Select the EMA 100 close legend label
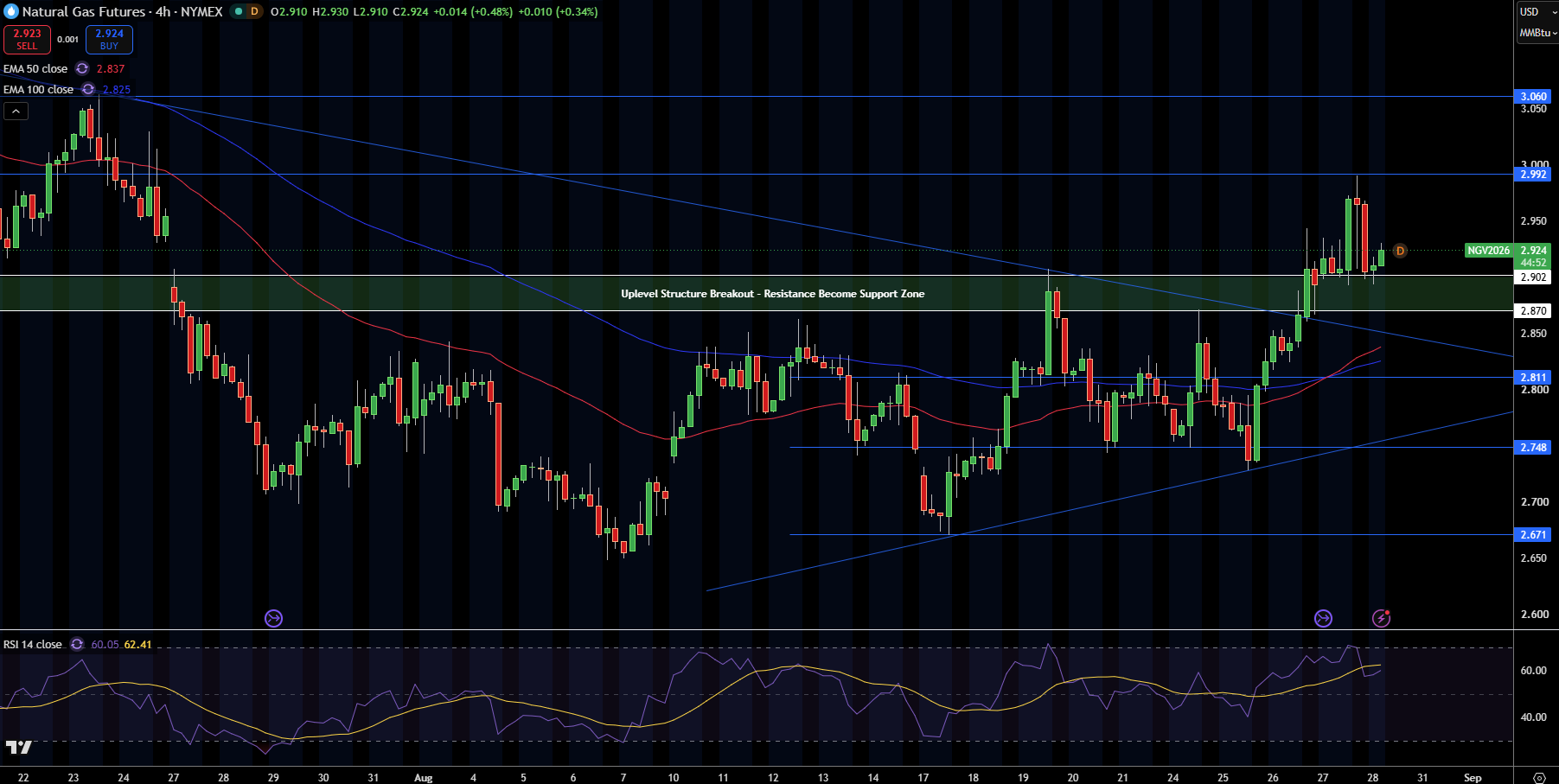 click(38, 89)
